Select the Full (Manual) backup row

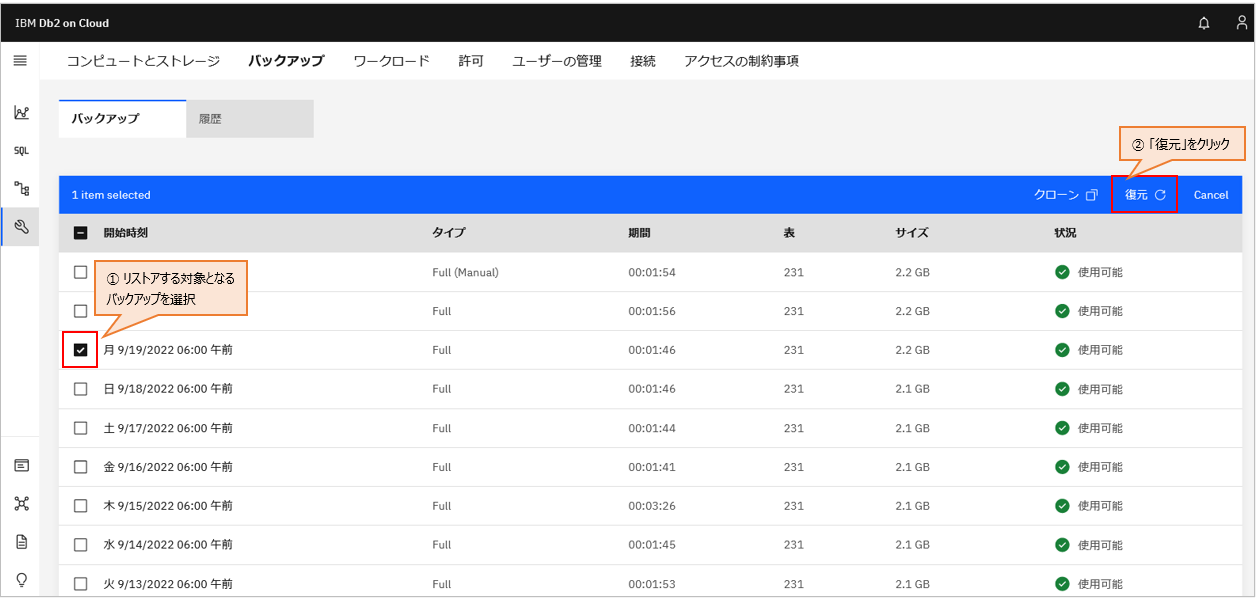click(x=80, y=272)
